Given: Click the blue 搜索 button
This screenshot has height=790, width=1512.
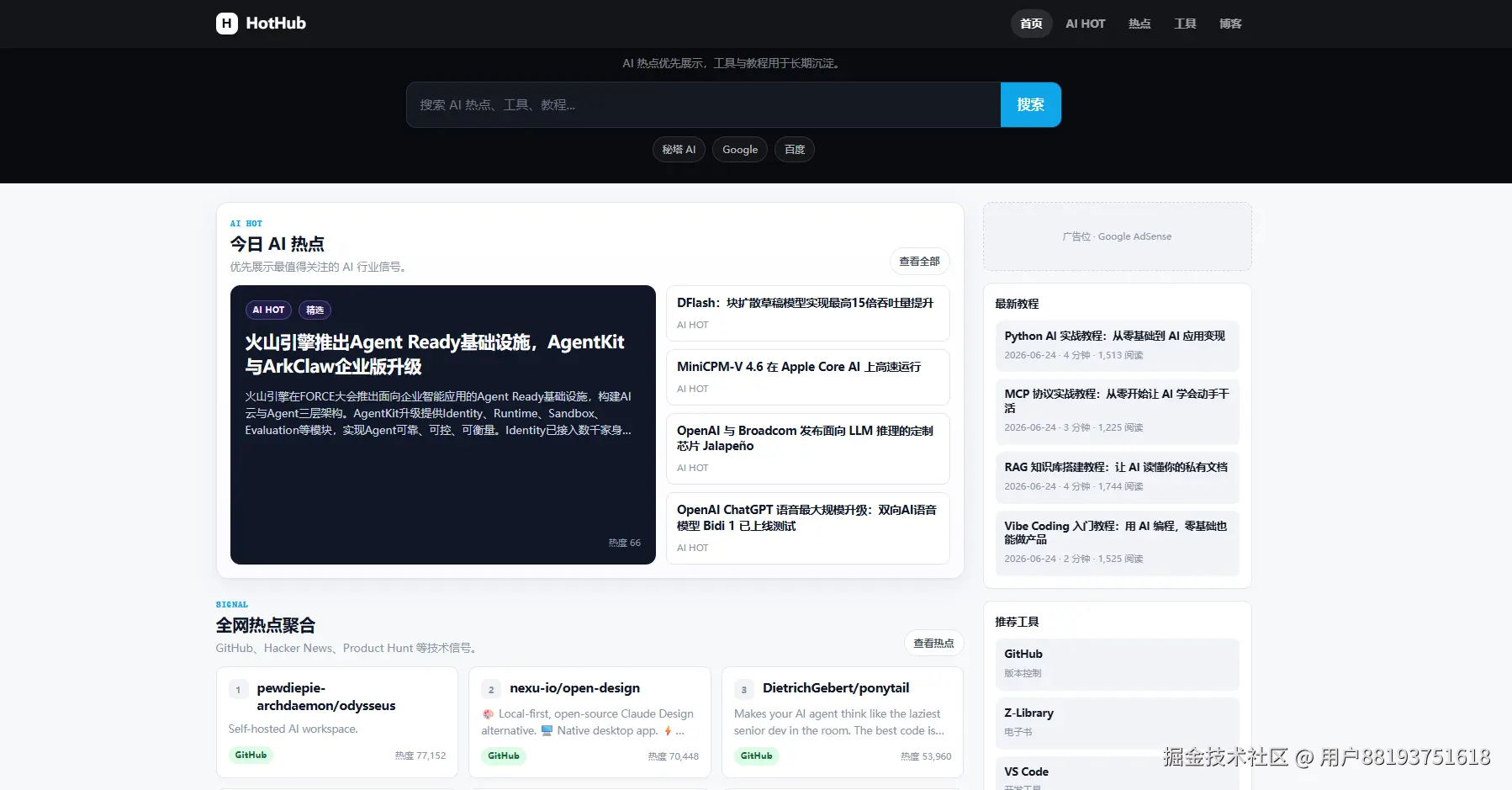Looking at the screenshot, I should [1031, 105].
